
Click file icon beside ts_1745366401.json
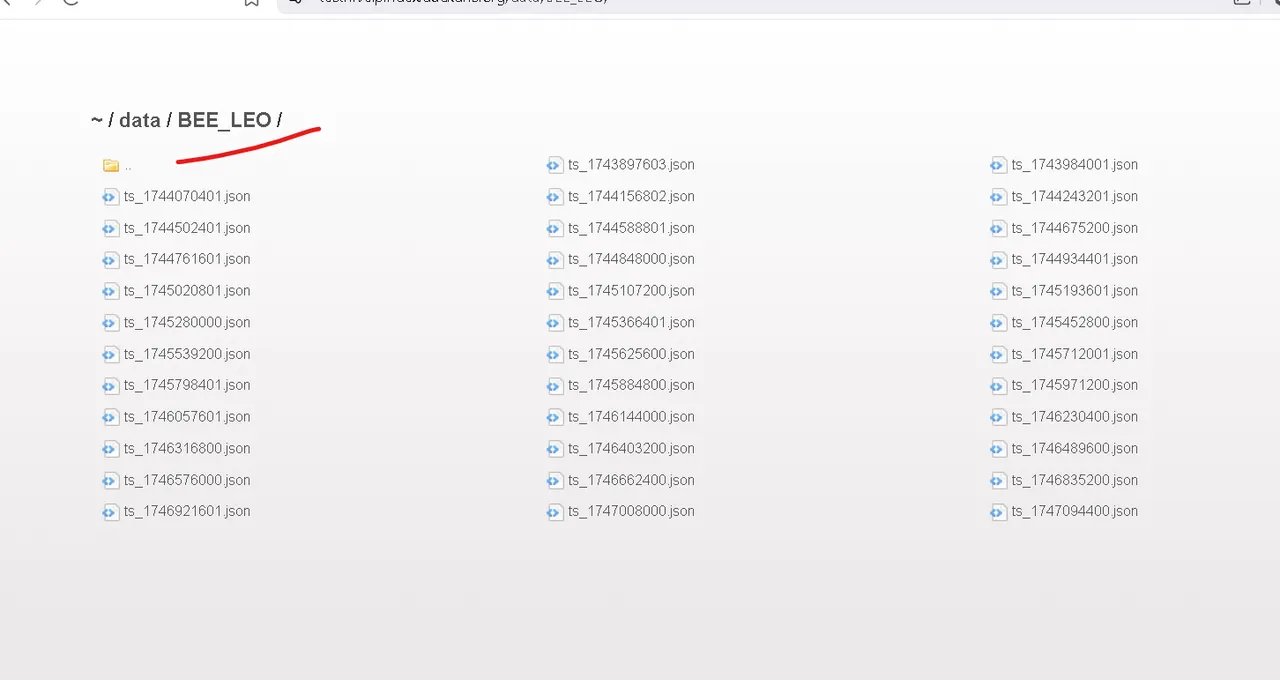(554, 323)
